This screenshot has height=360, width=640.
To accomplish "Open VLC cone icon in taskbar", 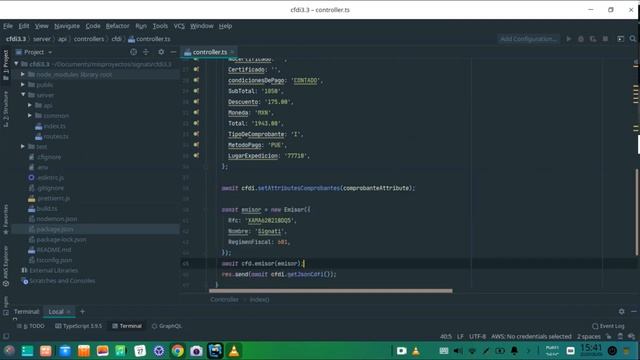I will click(x=234, y=351).
